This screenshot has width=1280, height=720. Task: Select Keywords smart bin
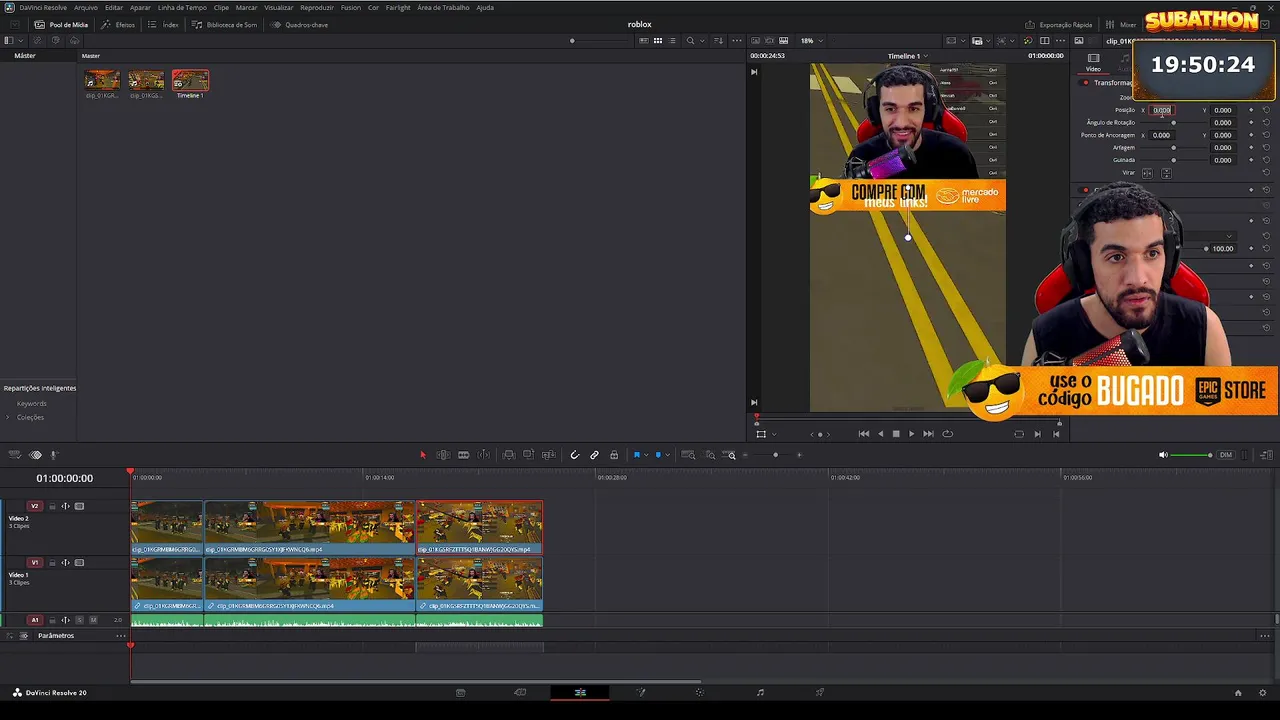[31, 403]
